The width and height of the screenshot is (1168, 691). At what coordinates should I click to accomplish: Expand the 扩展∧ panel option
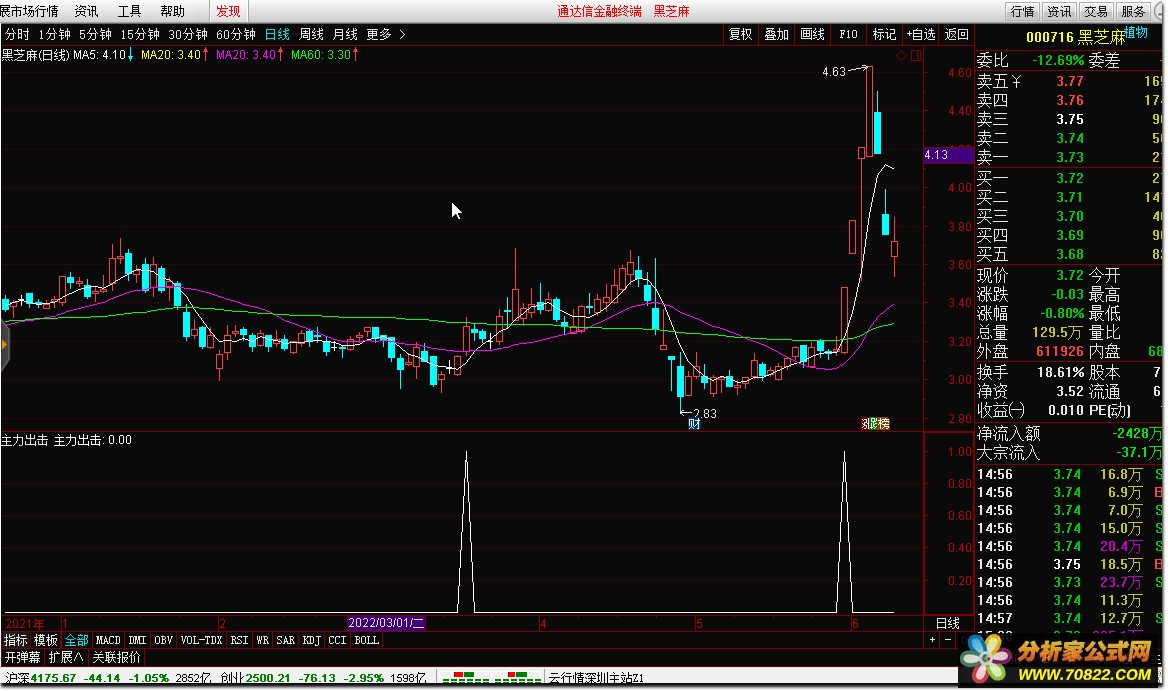tap(66, 657)
